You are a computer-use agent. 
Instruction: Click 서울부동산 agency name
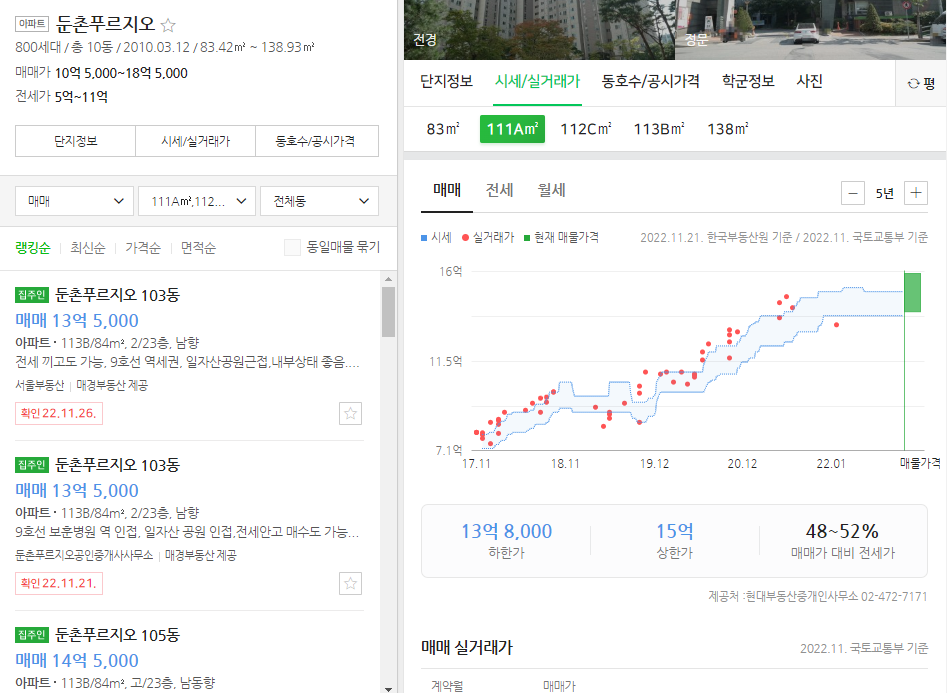(x=39, y=385)
